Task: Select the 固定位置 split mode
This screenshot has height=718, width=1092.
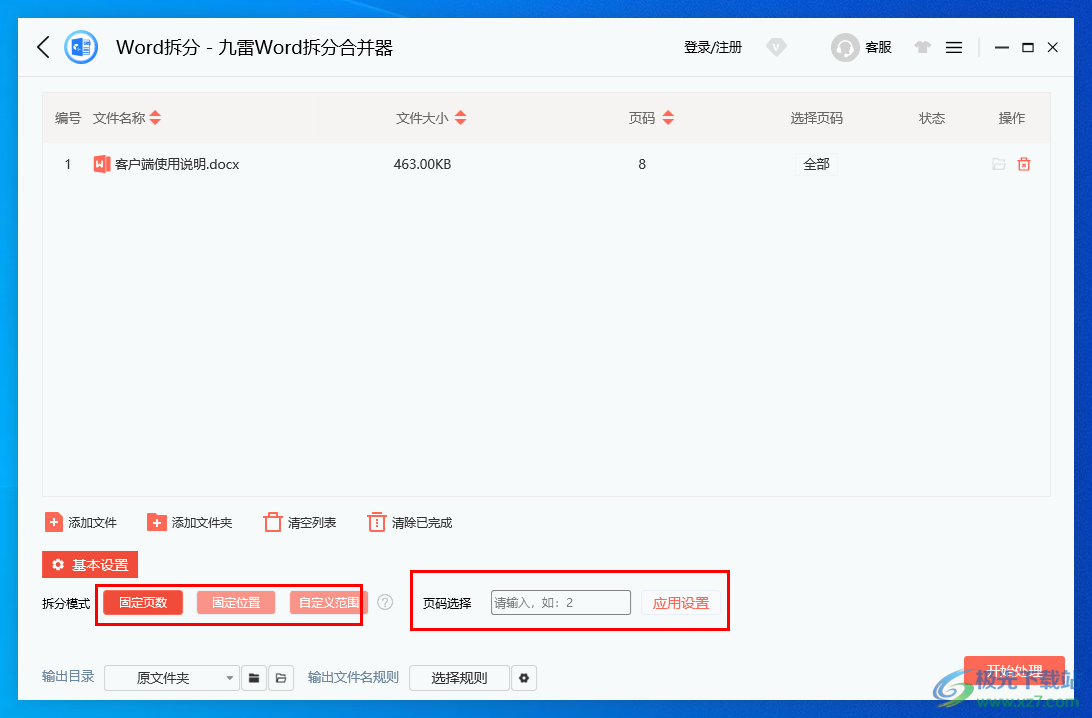Action: (236, 602)
